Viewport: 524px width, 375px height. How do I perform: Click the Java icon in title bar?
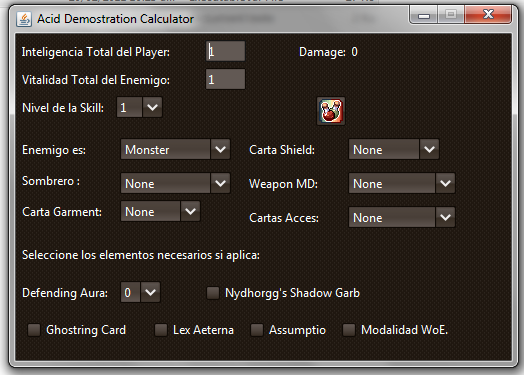tap(24, 19)
